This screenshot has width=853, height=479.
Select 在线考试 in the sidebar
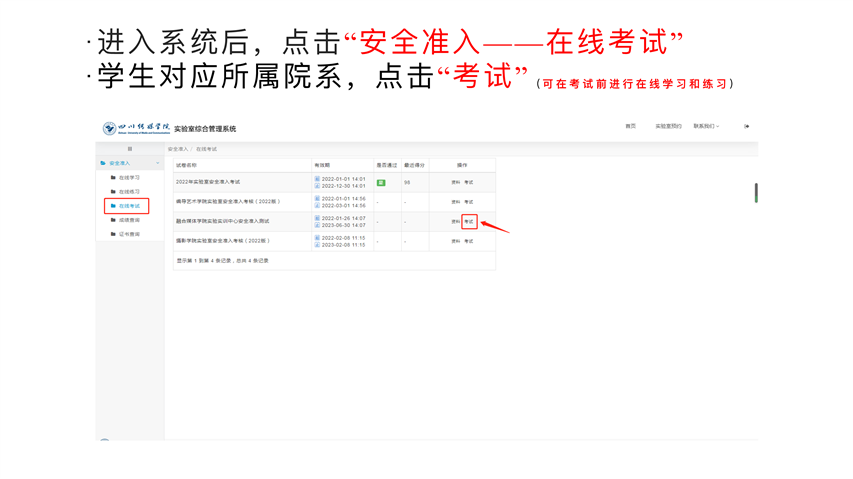click(x=129, y=206)
